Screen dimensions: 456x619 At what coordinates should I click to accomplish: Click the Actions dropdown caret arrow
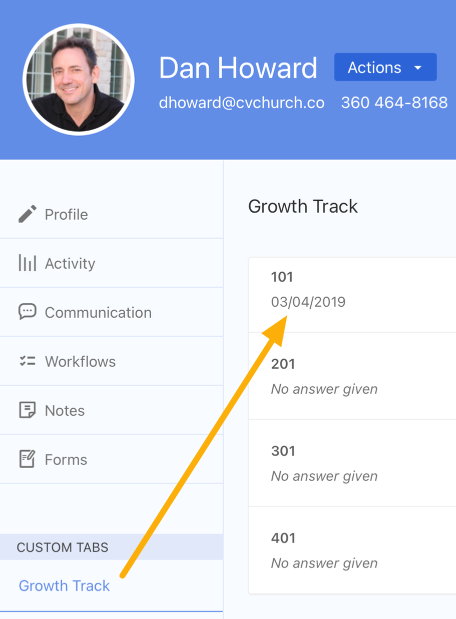click(x=418, y=68)
